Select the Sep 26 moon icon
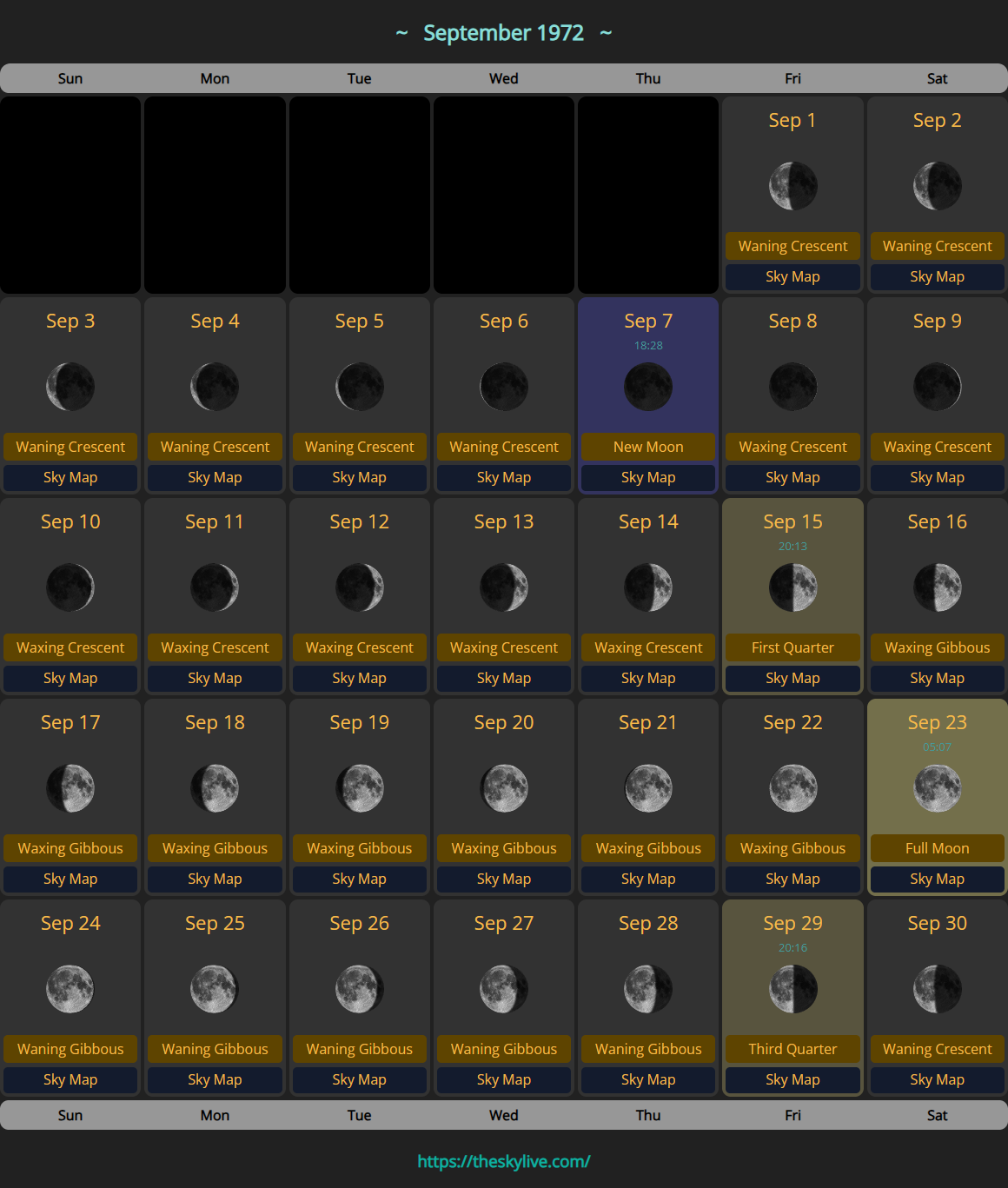1008x1188 pixels. (x=360, y=989)
